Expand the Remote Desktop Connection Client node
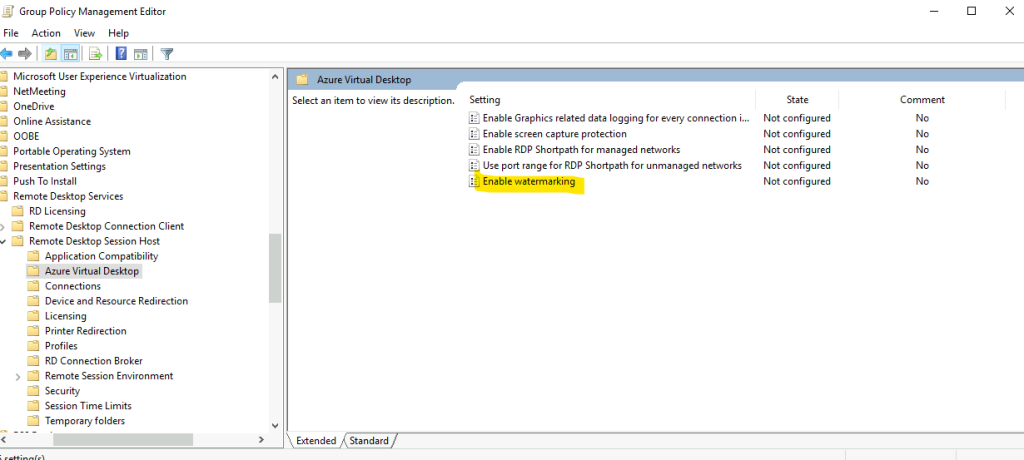Screen dimensions: 1024x460 click(x=3, y=226)
